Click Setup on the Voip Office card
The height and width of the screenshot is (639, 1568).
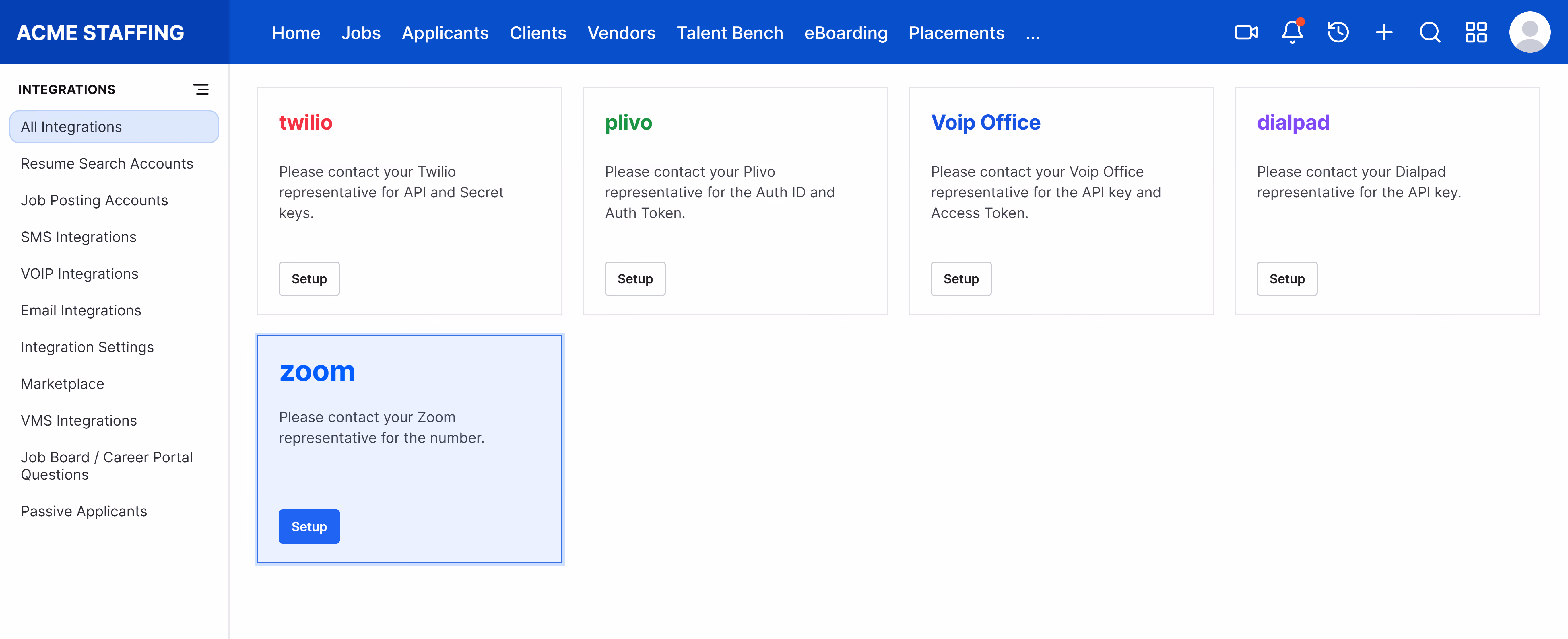[960, 279]
